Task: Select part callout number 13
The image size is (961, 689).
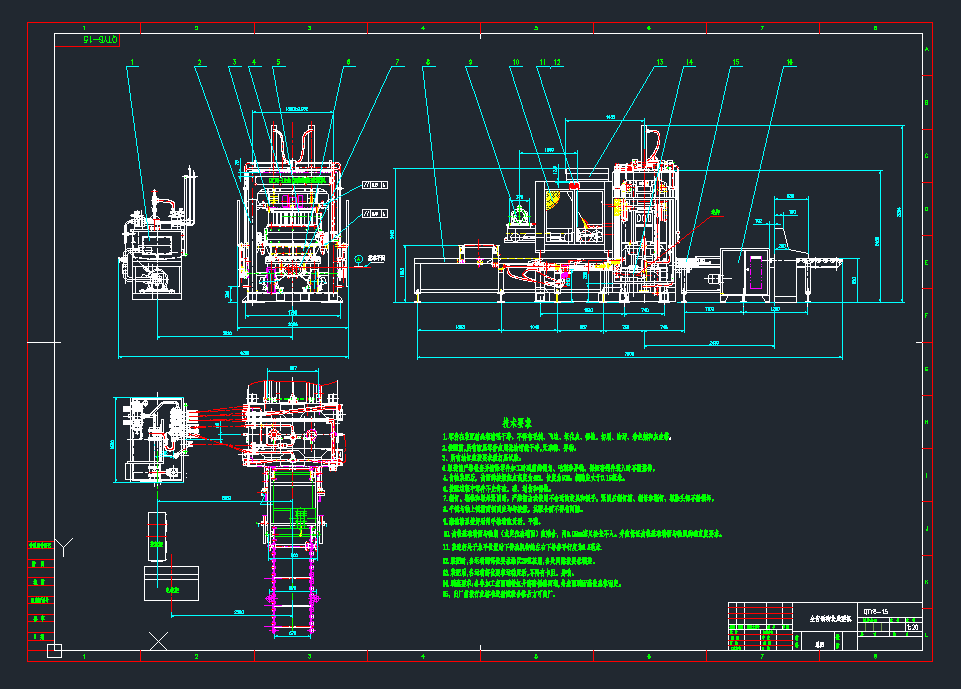Action: coord(660,63)
